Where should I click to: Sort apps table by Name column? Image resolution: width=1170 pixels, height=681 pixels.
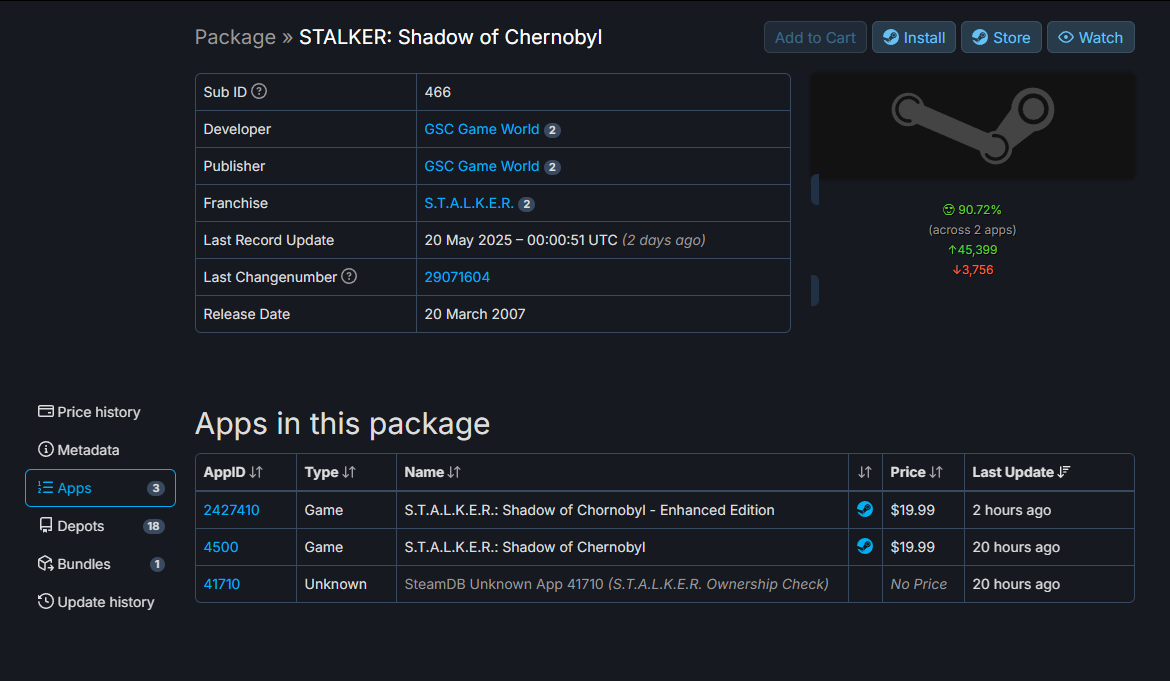click(x=432, y=472)
